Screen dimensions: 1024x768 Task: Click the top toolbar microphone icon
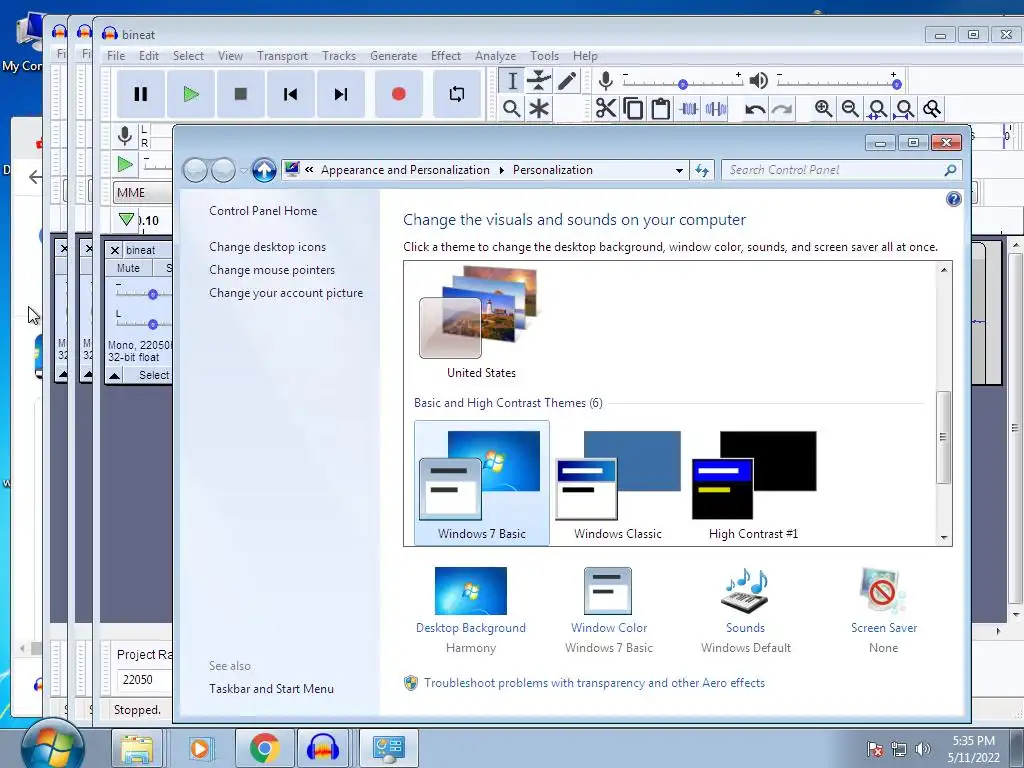(605, 81)
